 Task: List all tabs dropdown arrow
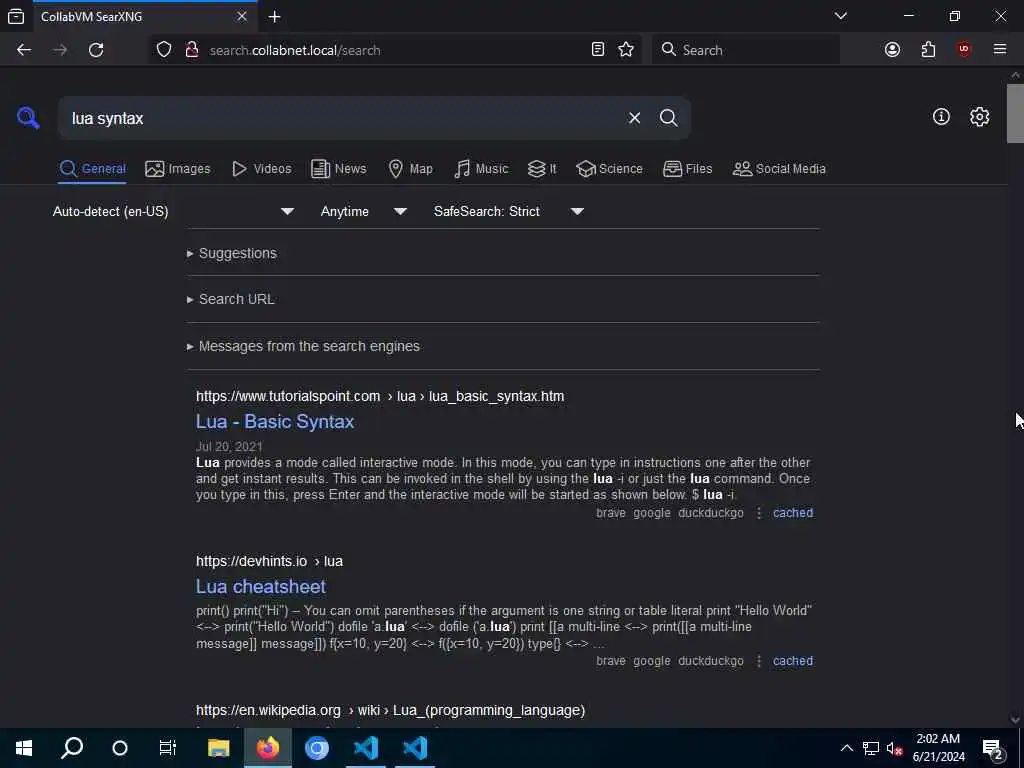(x=840, y=16)
